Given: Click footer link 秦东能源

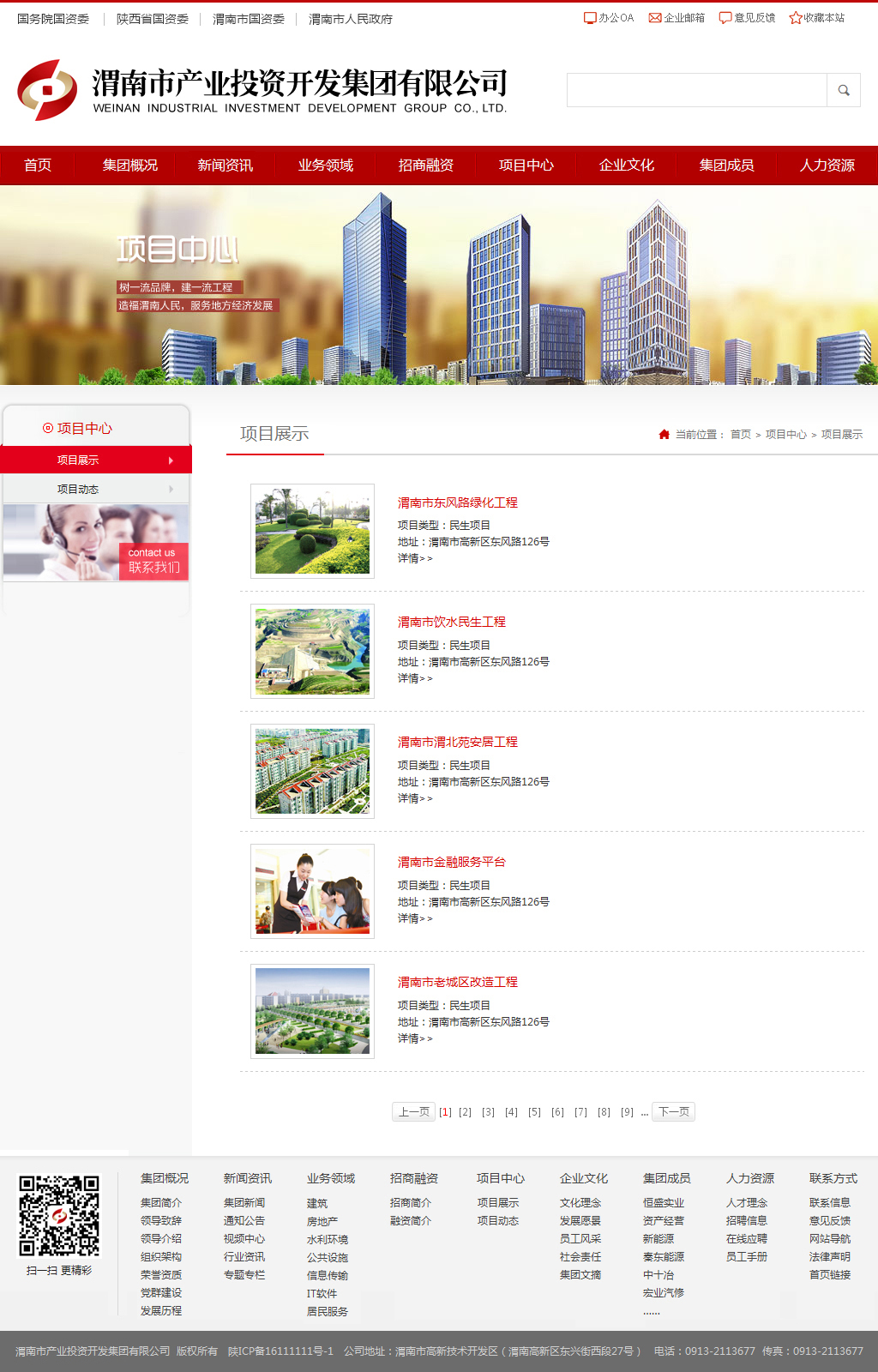Looking at the screenshot, I should point(664,1257).
